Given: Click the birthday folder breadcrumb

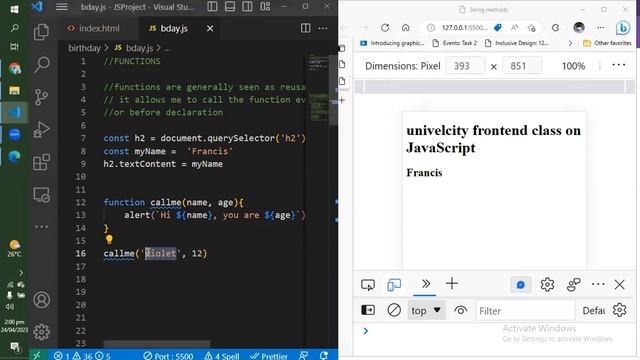Looking at the screenshot, I should [84, 48].
